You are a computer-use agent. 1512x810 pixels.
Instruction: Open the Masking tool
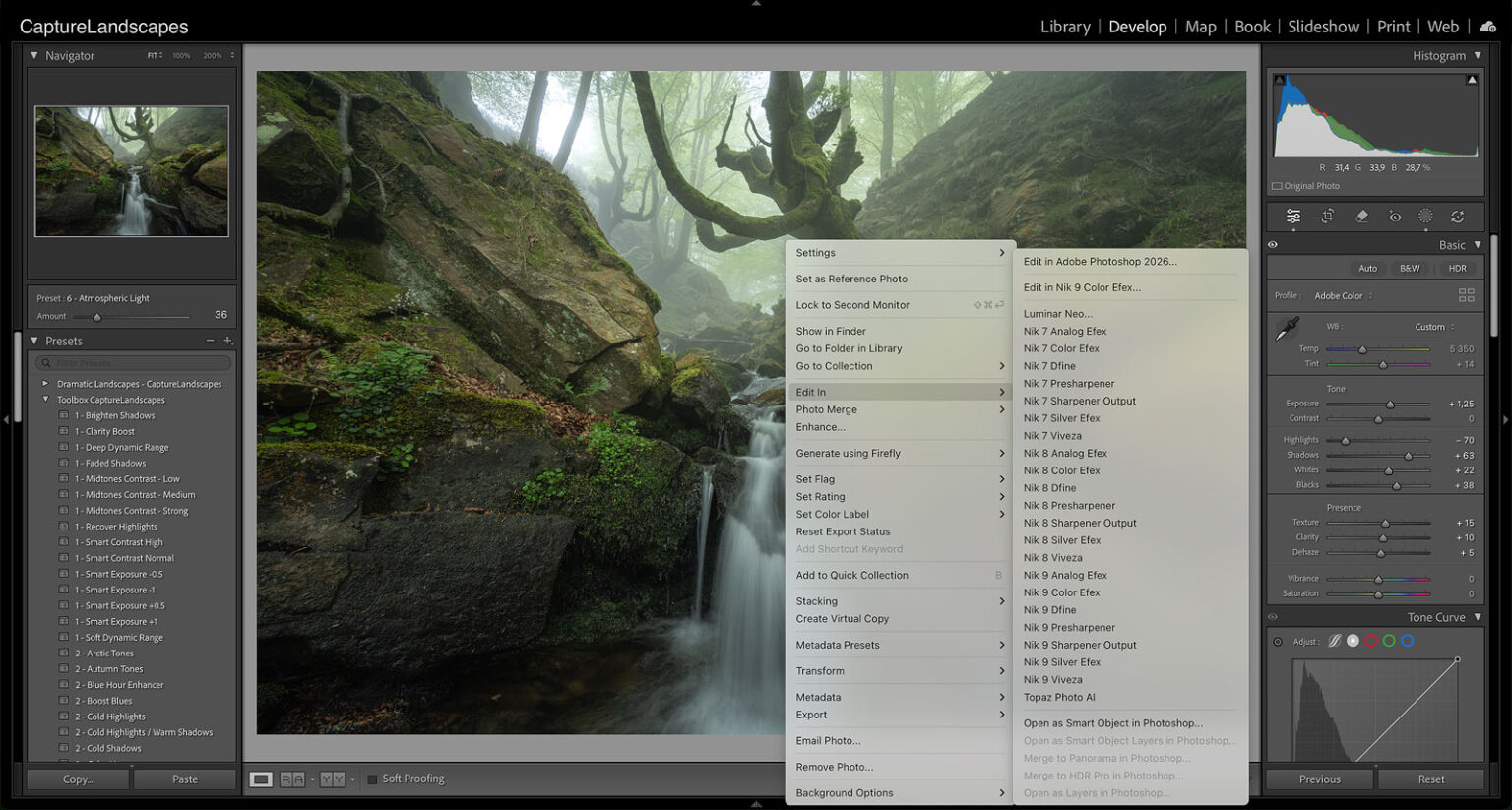[x=1425, y=217]
